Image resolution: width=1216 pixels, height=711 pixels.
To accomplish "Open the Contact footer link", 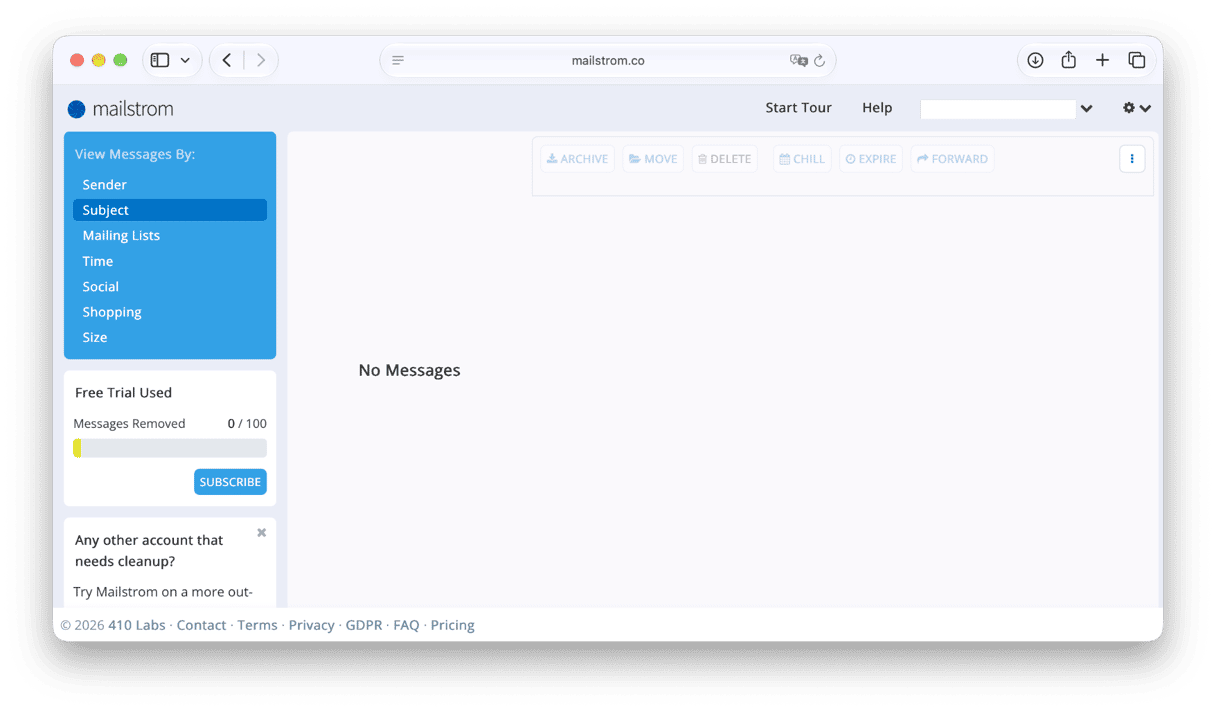I will pos(202,625).
